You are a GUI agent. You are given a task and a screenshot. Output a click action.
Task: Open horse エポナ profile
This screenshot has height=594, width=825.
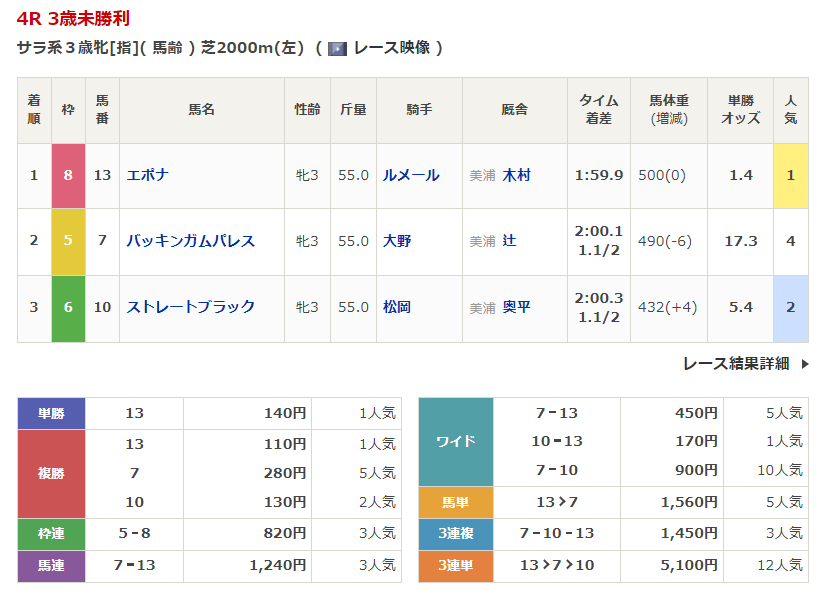147,175
